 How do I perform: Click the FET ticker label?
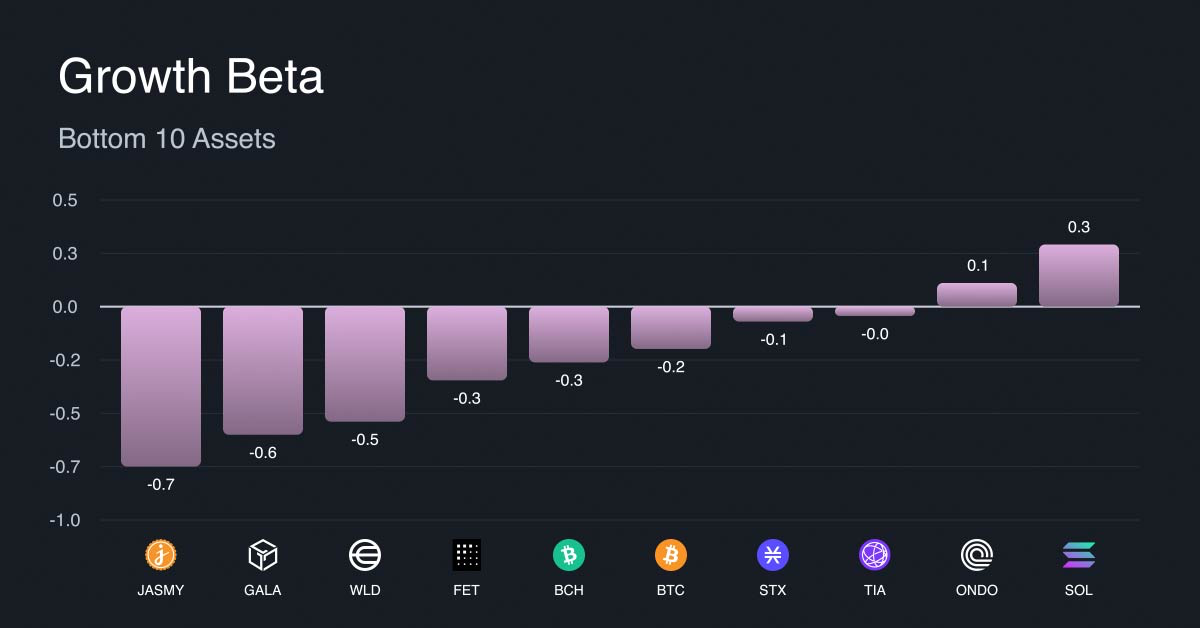[x=467, y=590]
